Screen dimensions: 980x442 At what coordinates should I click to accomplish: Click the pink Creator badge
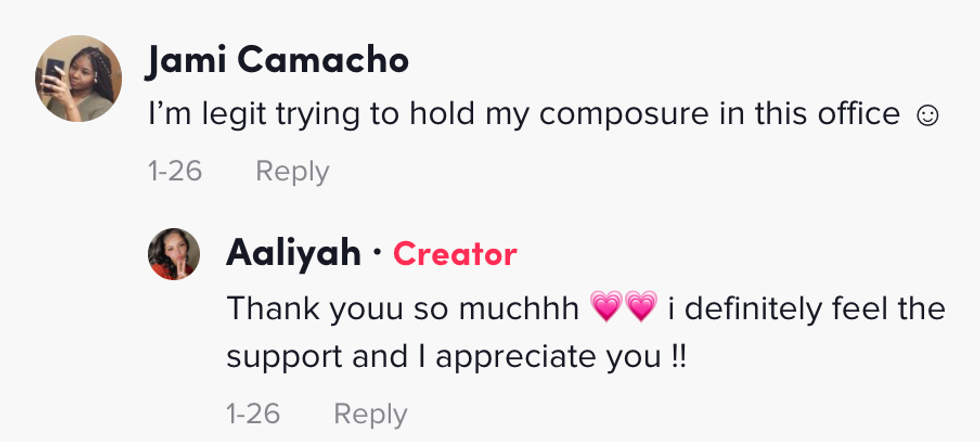click(455, 254)
